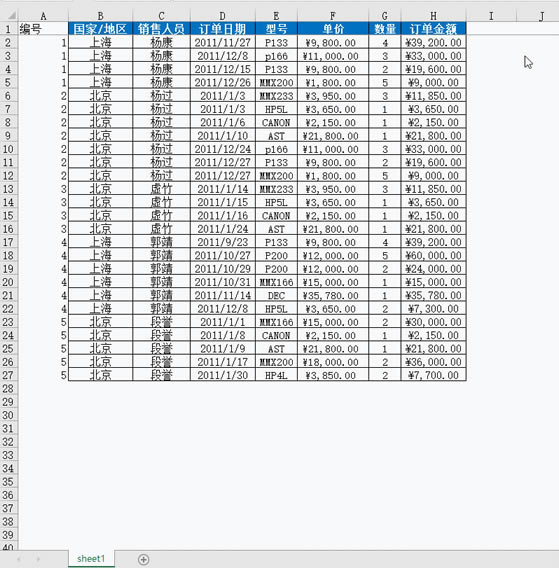
Task: Click the 数量 header cell
Action: pos(385,29)
